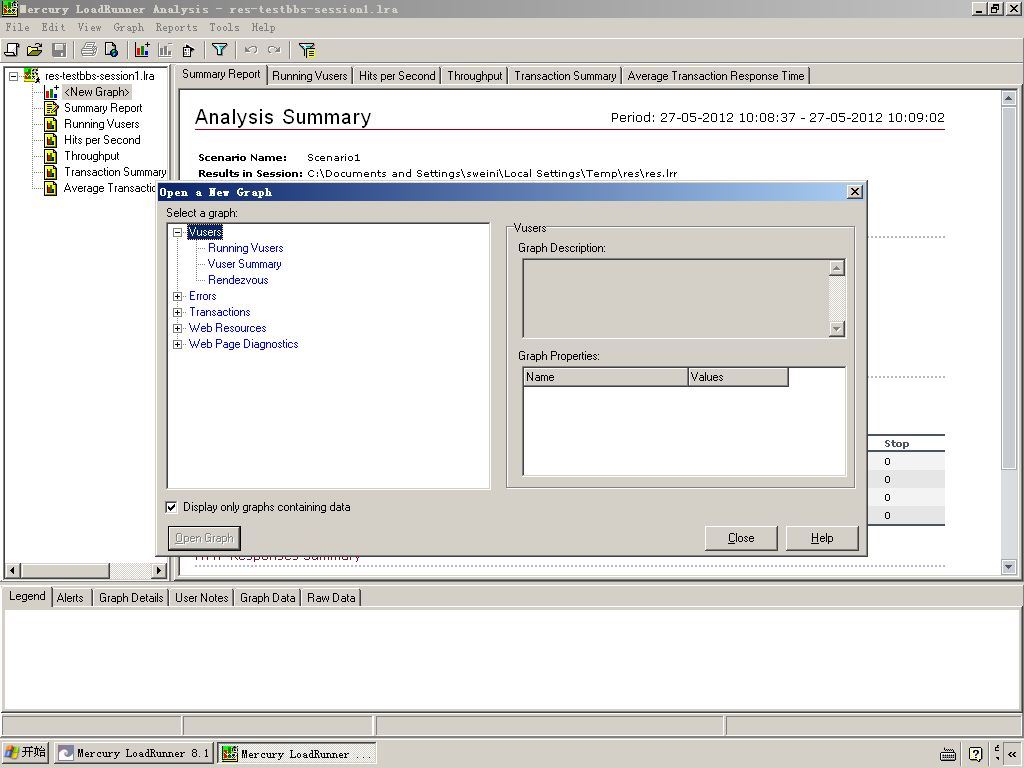
Task: Select Hits per Second in session tree
Action: tap(102, 140)
